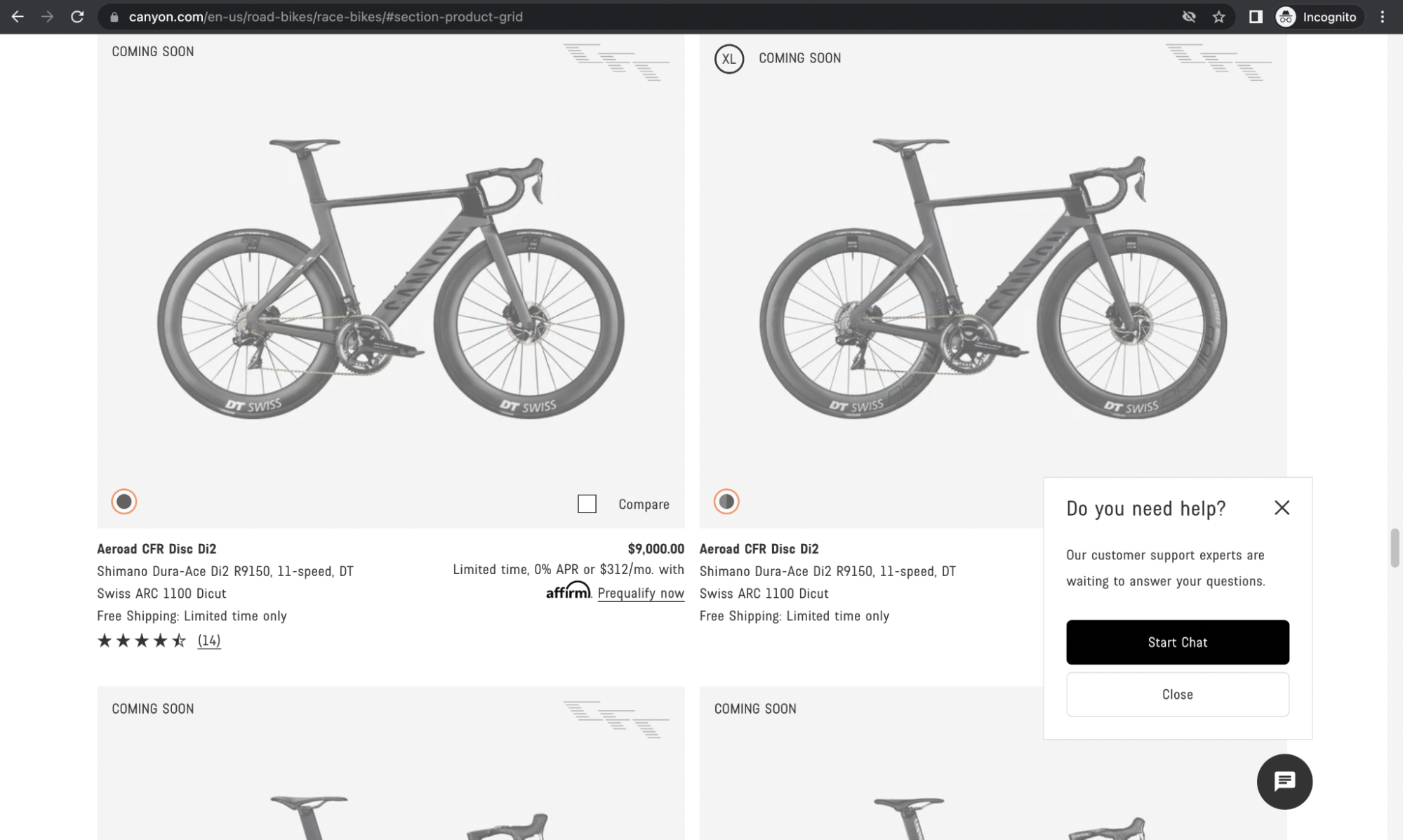Reload the Canyon page
This screenshot has height=840, width=1403.
pyautogui.click(x=77, y=17)
